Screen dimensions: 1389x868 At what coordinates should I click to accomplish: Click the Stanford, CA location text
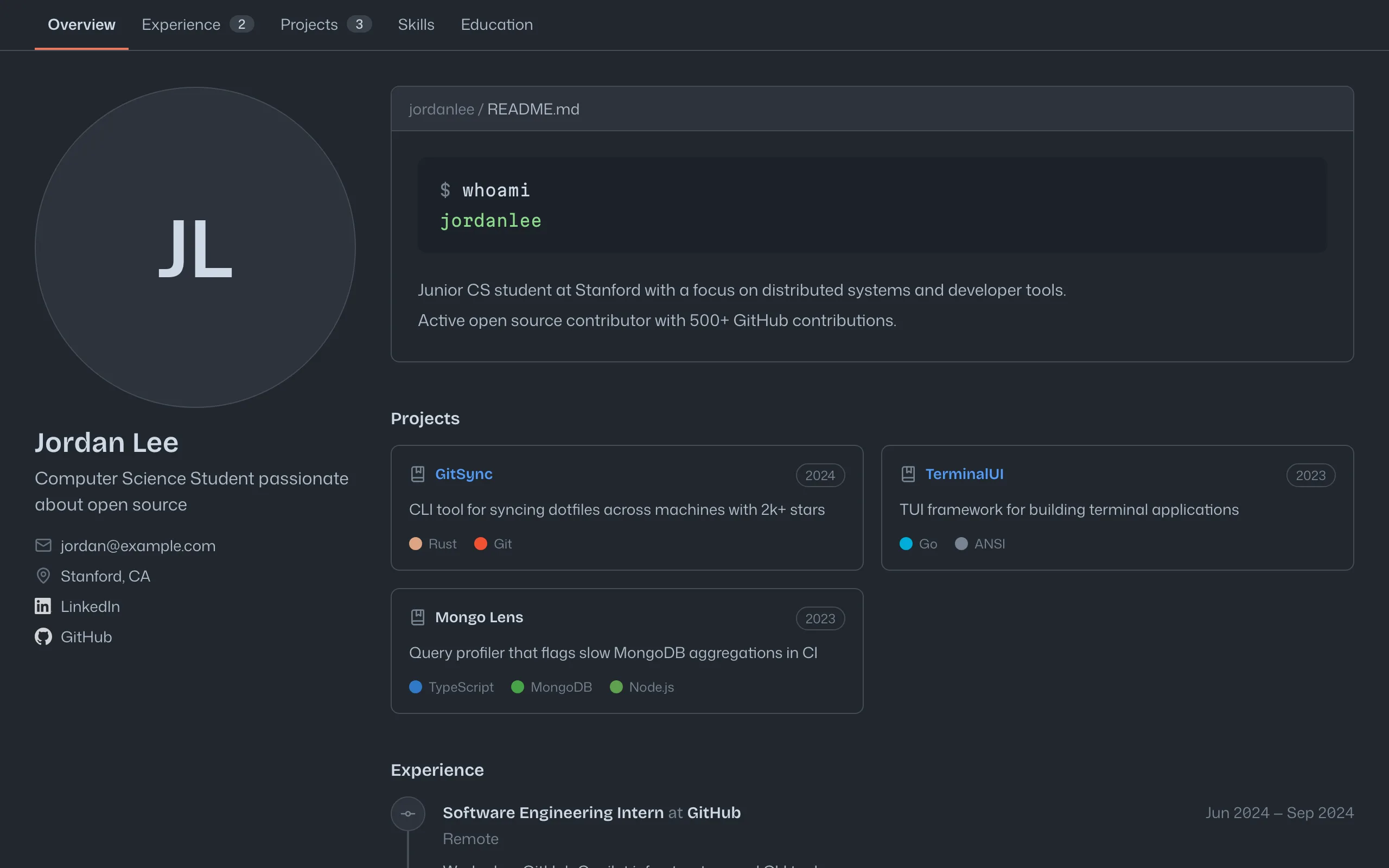tap(106, 576)
